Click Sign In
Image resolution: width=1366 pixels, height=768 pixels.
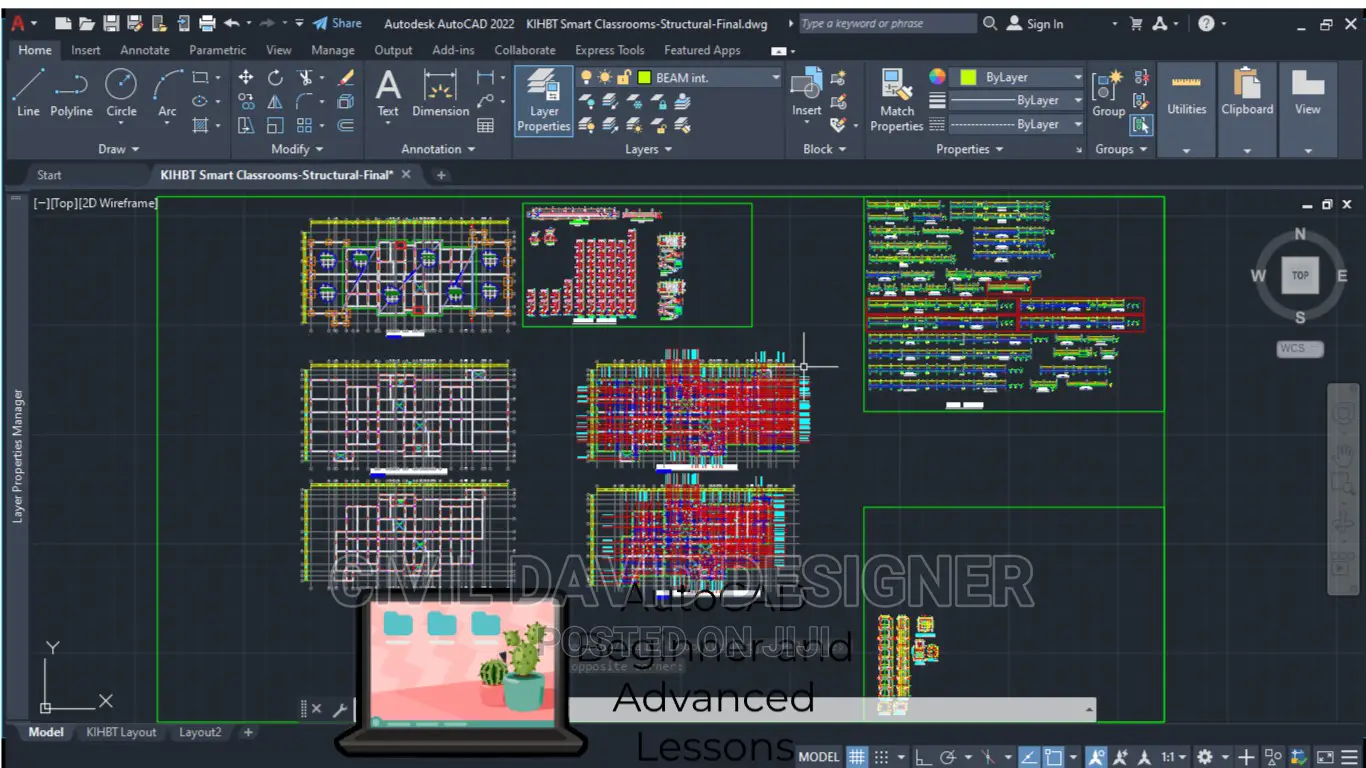point(1035,23)
